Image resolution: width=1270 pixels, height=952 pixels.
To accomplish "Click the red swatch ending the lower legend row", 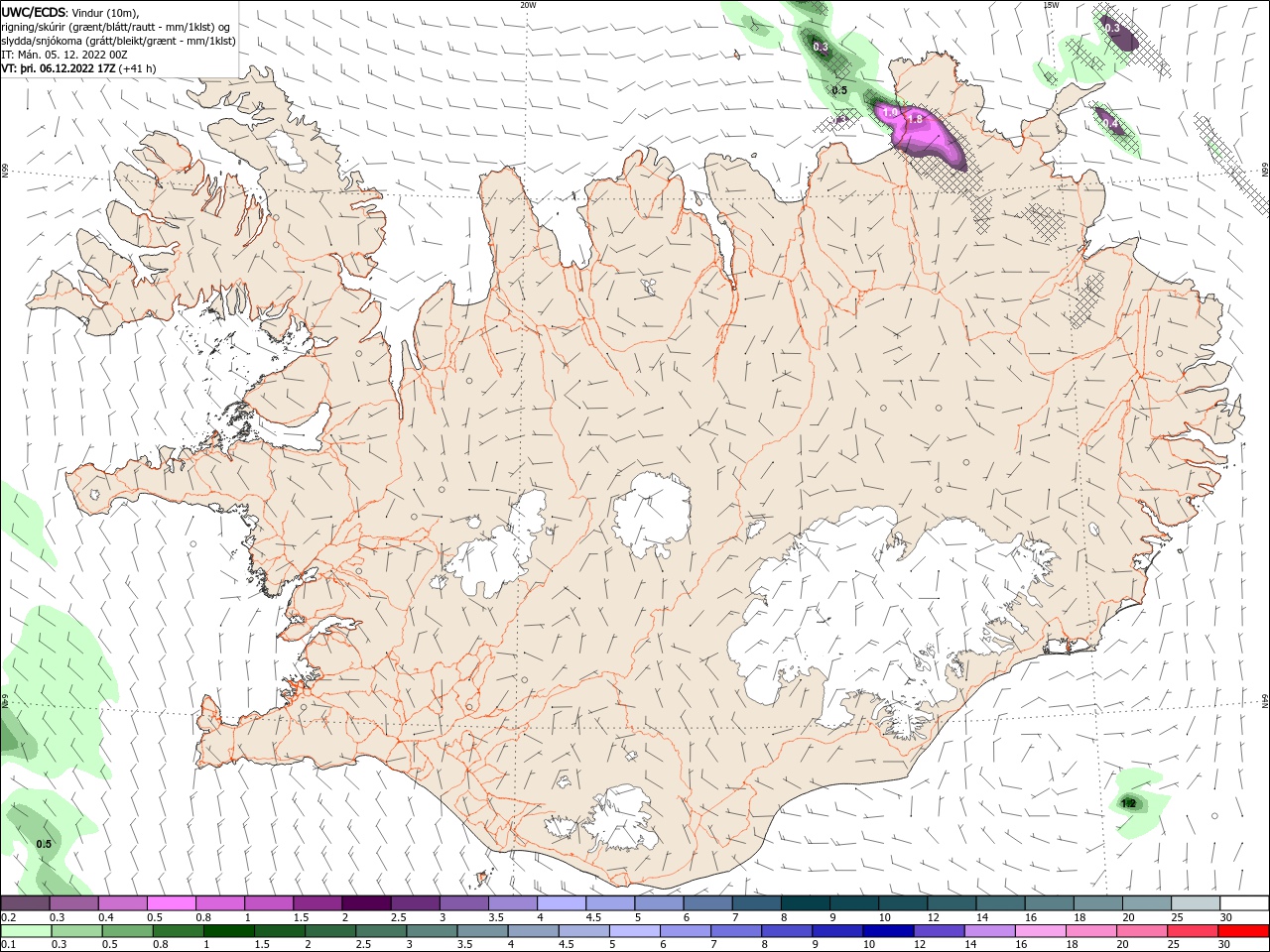I will click(1244, 931).
